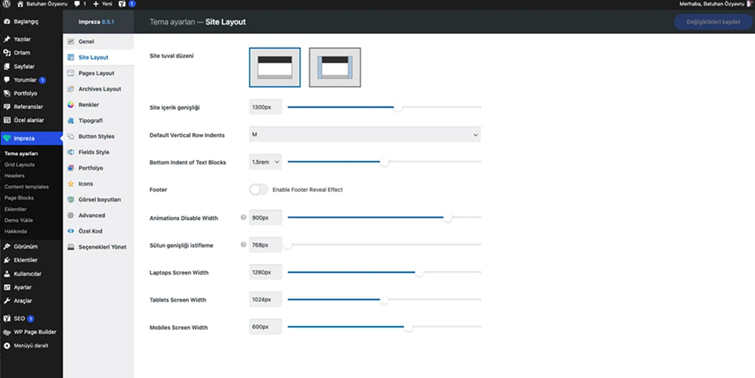The width and height of the screenshot is (755, 378).
Task: Open the Page Blocks submenu link
Action: pyautogui.click(x=19, y=198)
